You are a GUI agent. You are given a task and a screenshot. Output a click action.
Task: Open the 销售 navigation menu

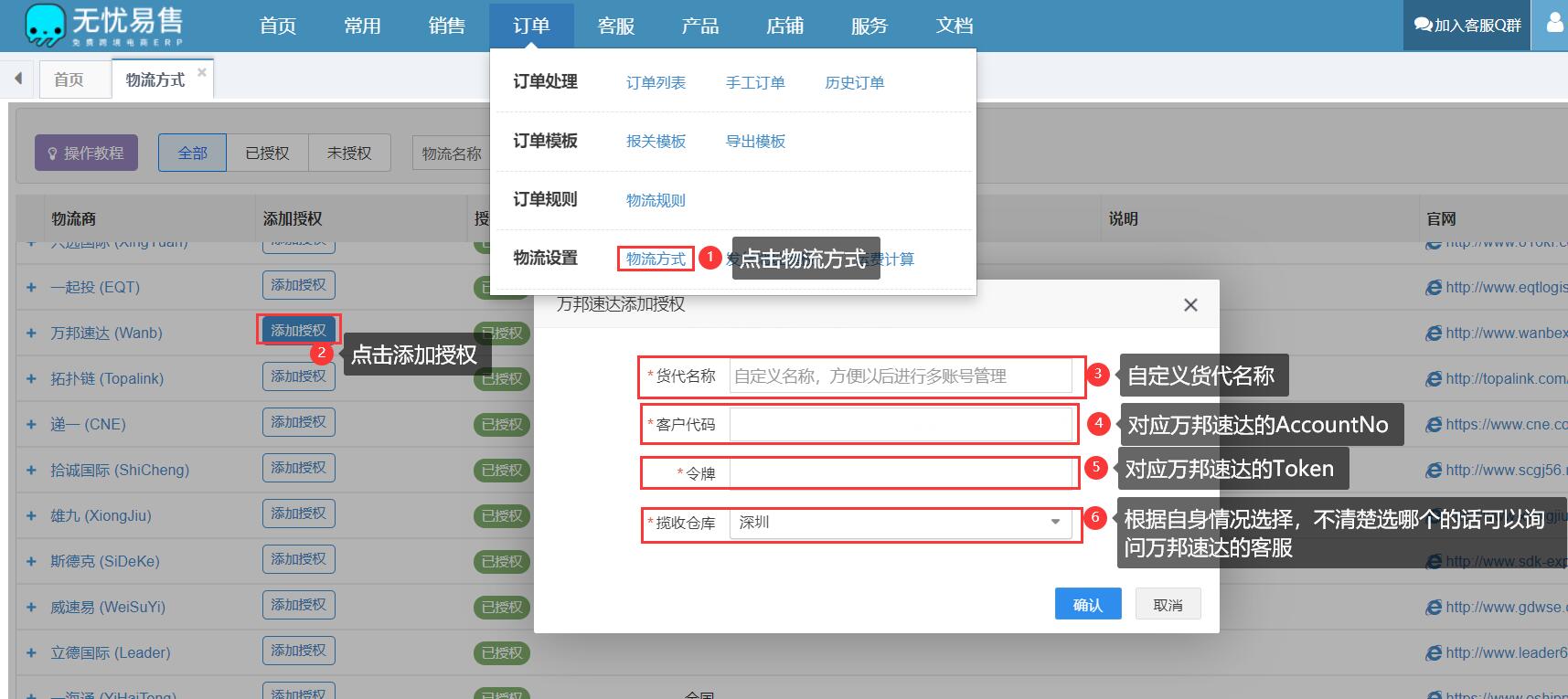tap(446, 26)
